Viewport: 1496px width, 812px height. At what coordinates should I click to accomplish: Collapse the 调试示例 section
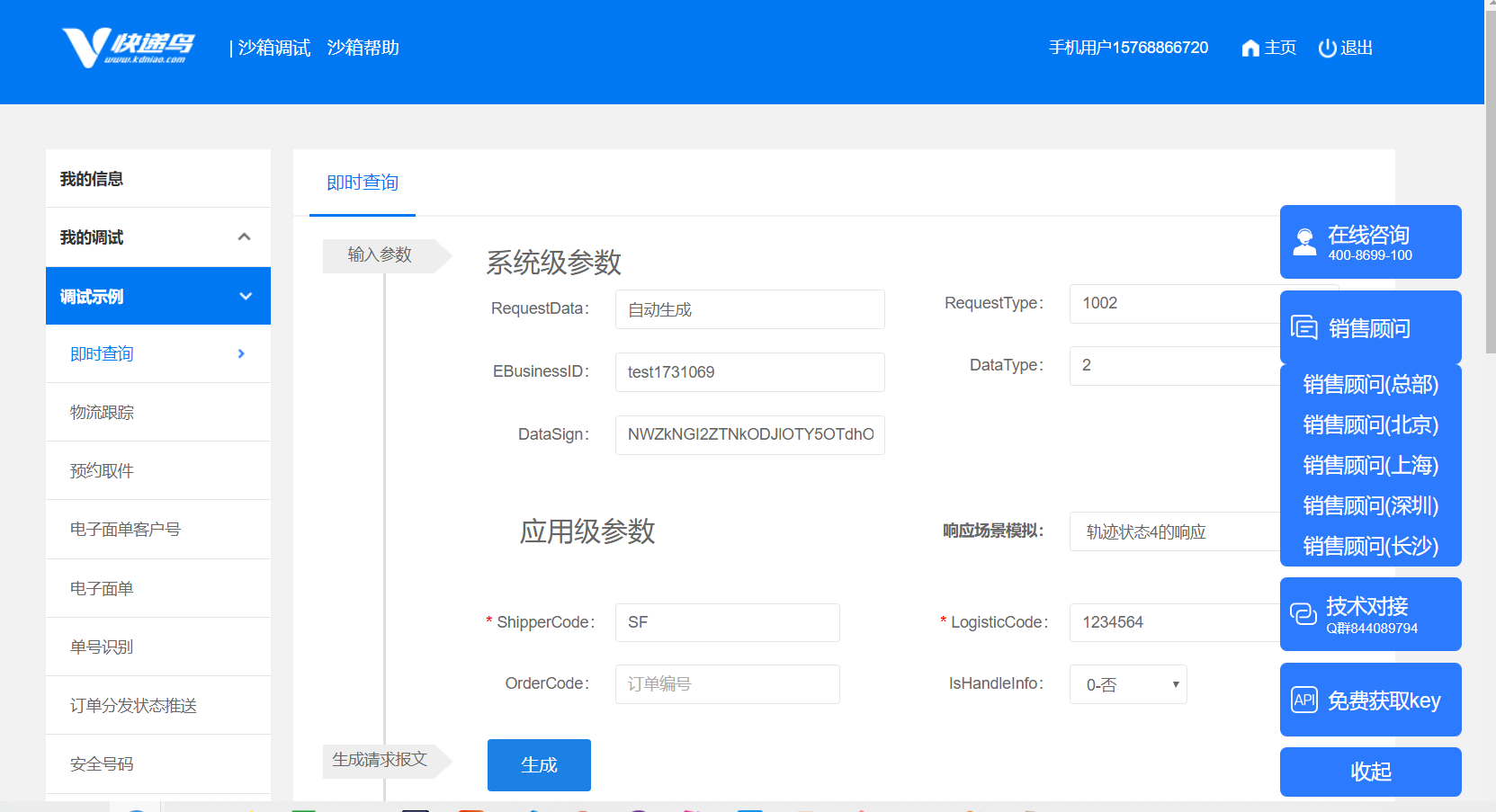pyautogui.click(x=244, y=295)
